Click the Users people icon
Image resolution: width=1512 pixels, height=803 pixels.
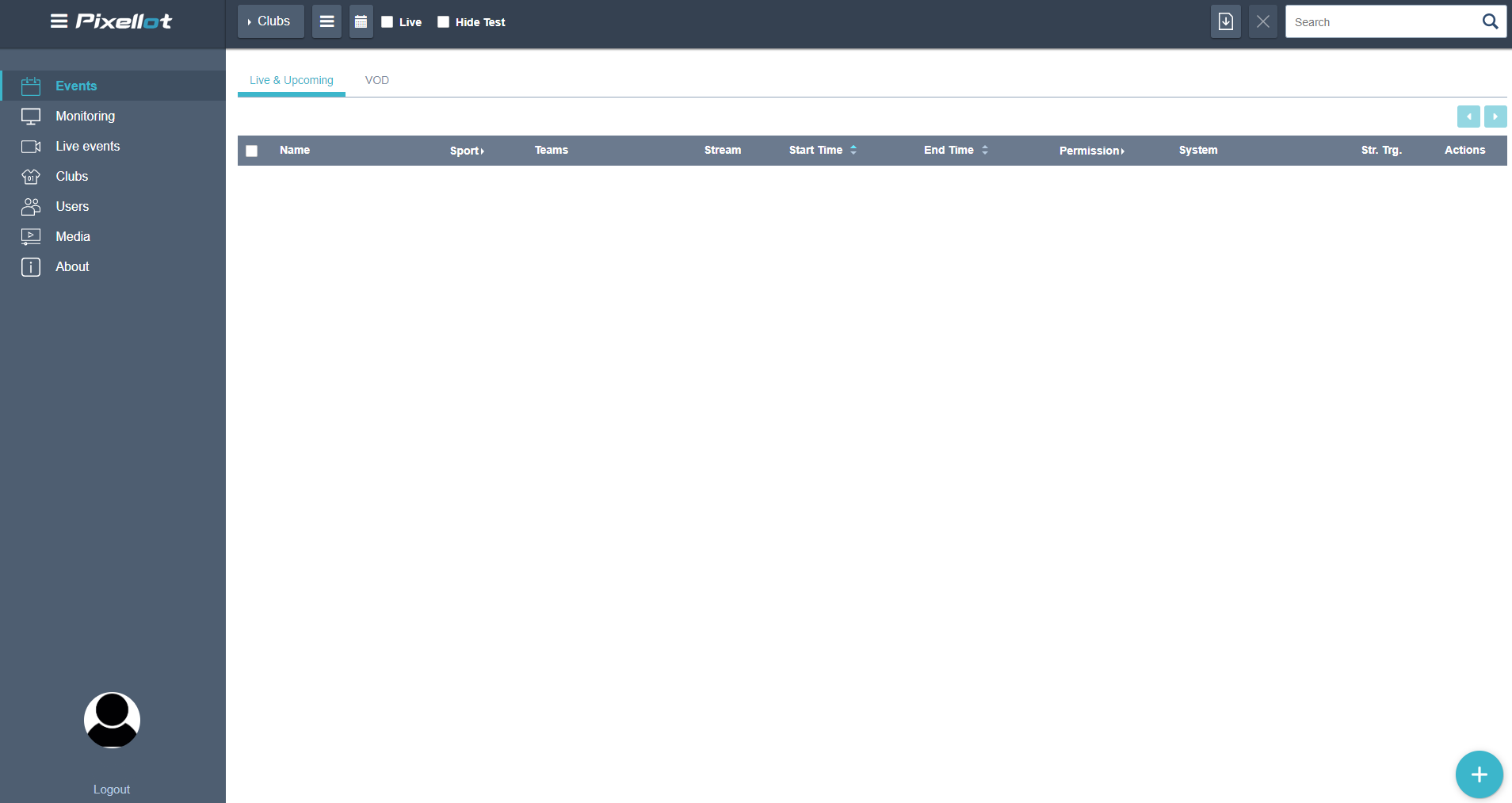pyautogui.click(x=31, y=207)
